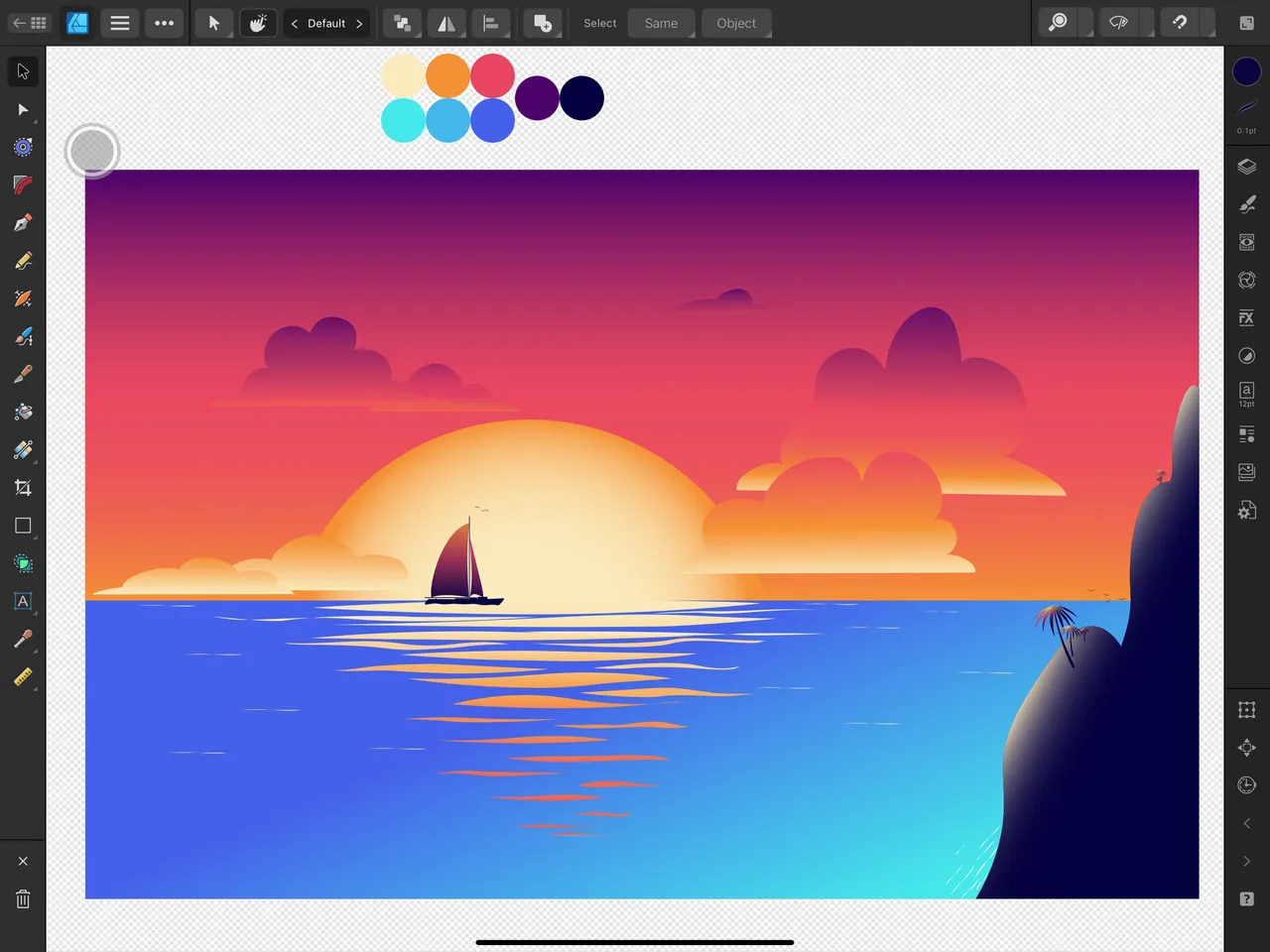Select the Artistic Text tool
Screen dimensions: 1270x952
click(23, 601)
